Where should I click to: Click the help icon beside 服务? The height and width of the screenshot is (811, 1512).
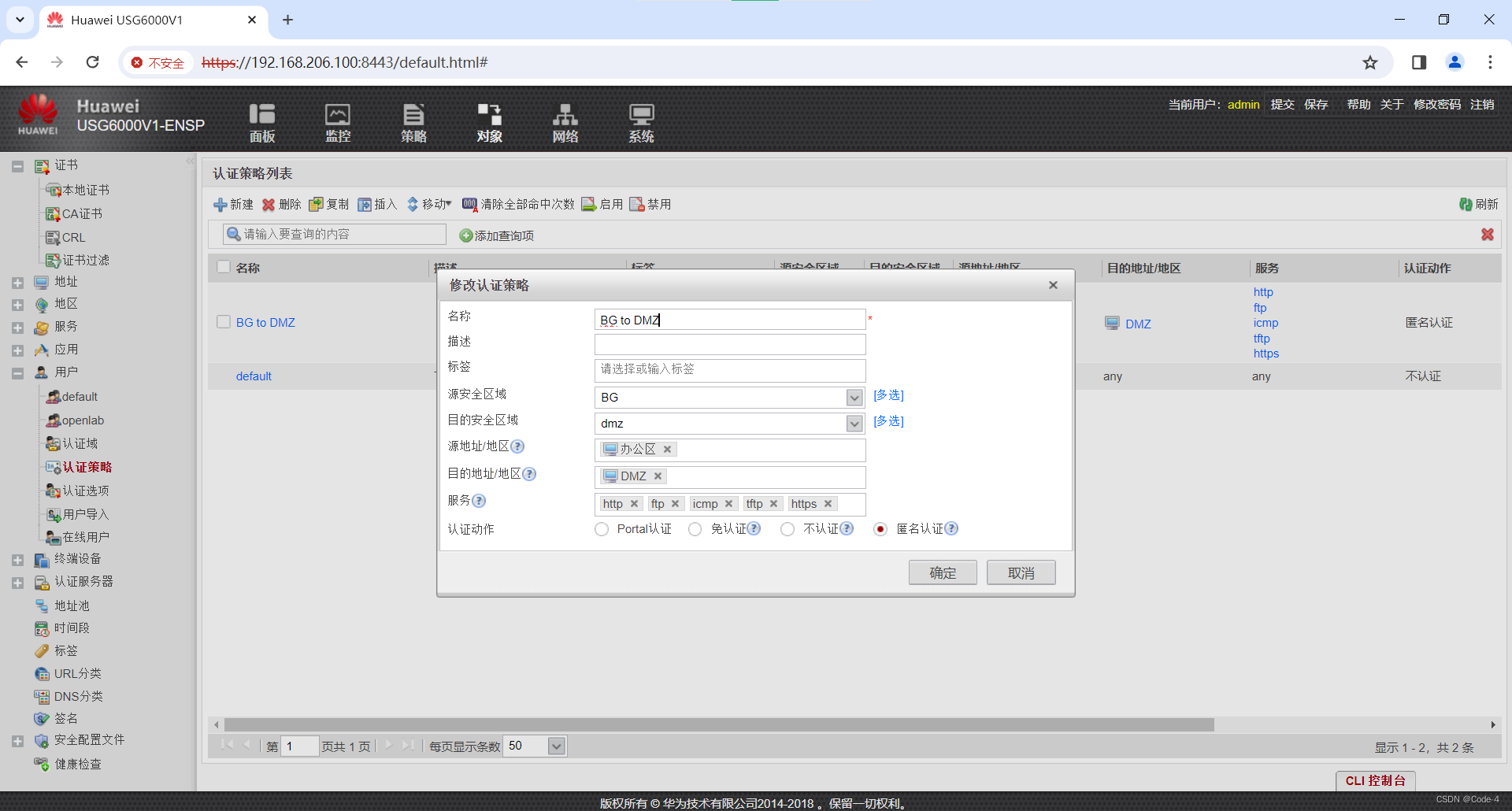click(479, 501)
